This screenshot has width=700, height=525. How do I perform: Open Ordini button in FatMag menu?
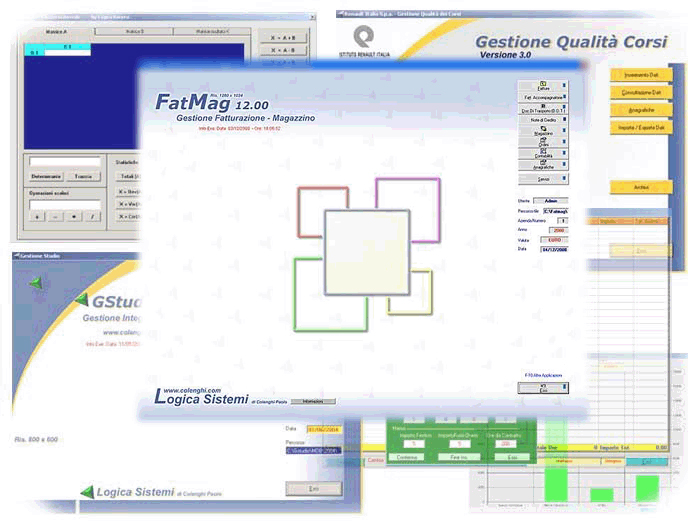(543, 142)
